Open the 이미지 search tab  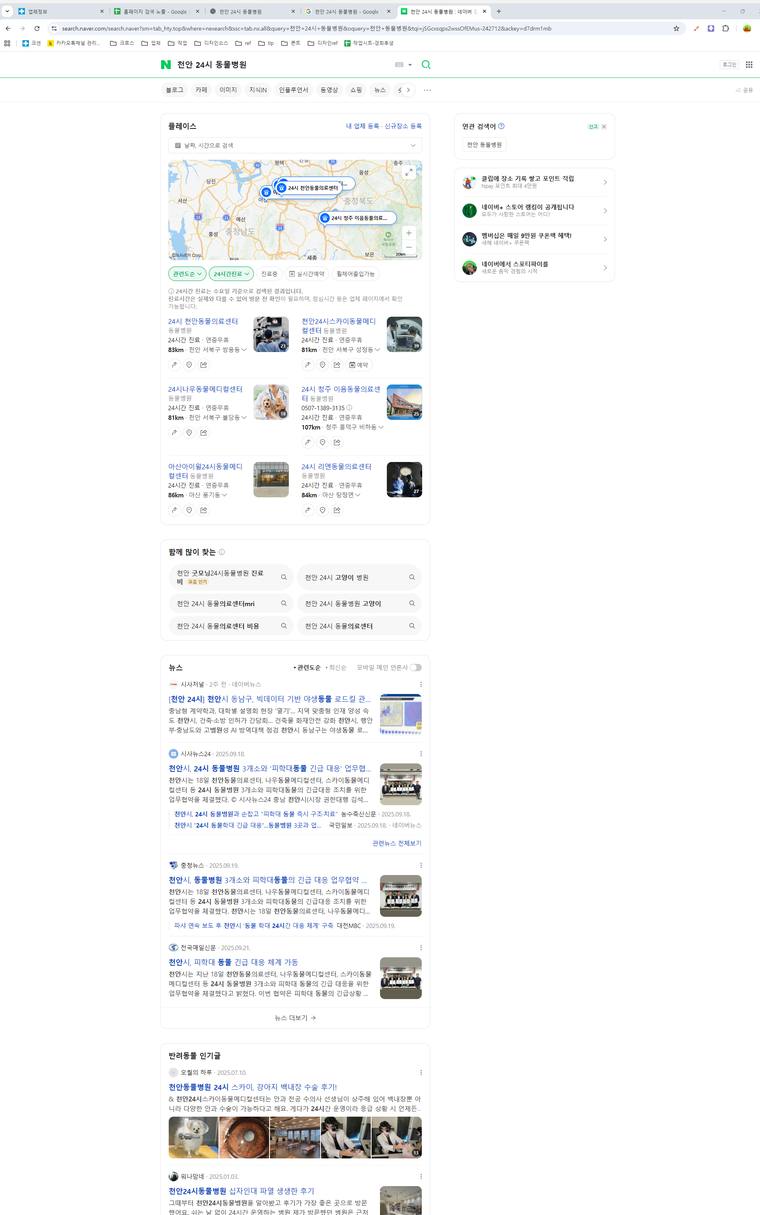[x=228, y=90]
